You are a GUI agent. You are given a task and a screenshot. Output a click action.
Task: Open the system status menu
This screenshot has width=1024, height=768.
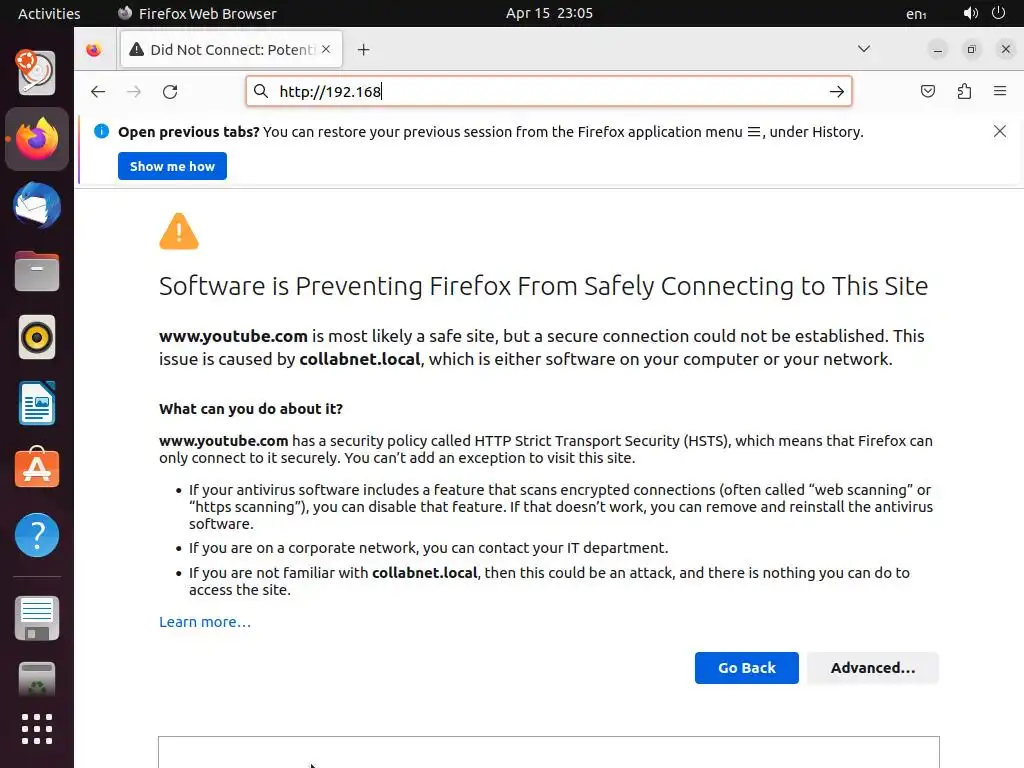(982, 13)
